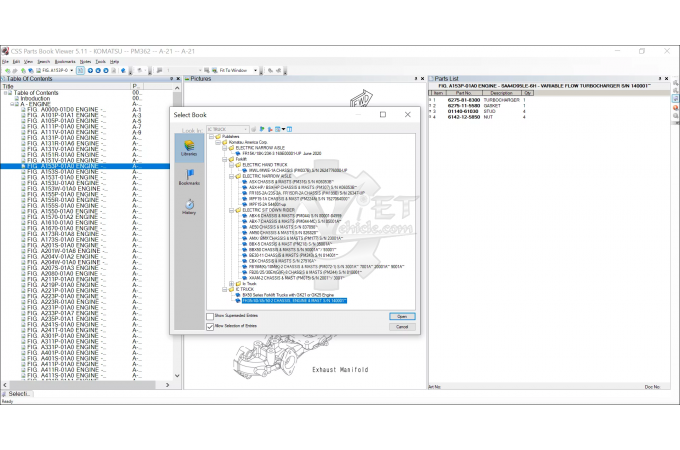Click the blue columns icon in dialog toolbar

(290, 129)
